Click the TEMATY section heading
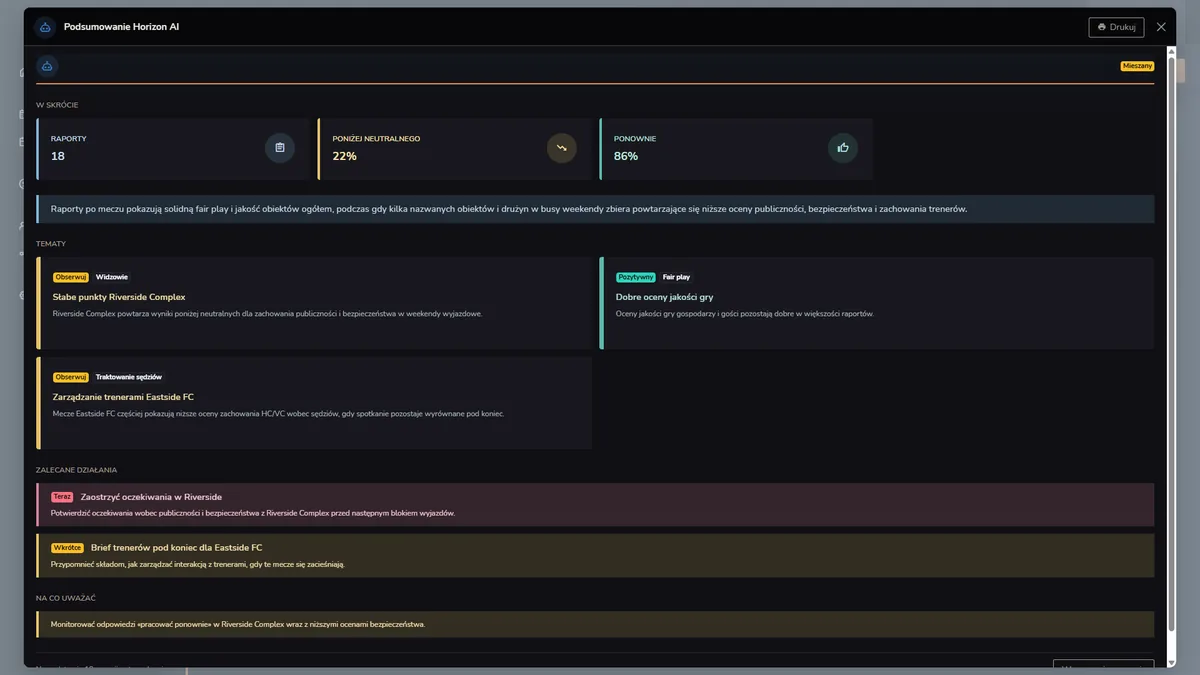This screenshot has height=675, width=1200. coord(51,244)
